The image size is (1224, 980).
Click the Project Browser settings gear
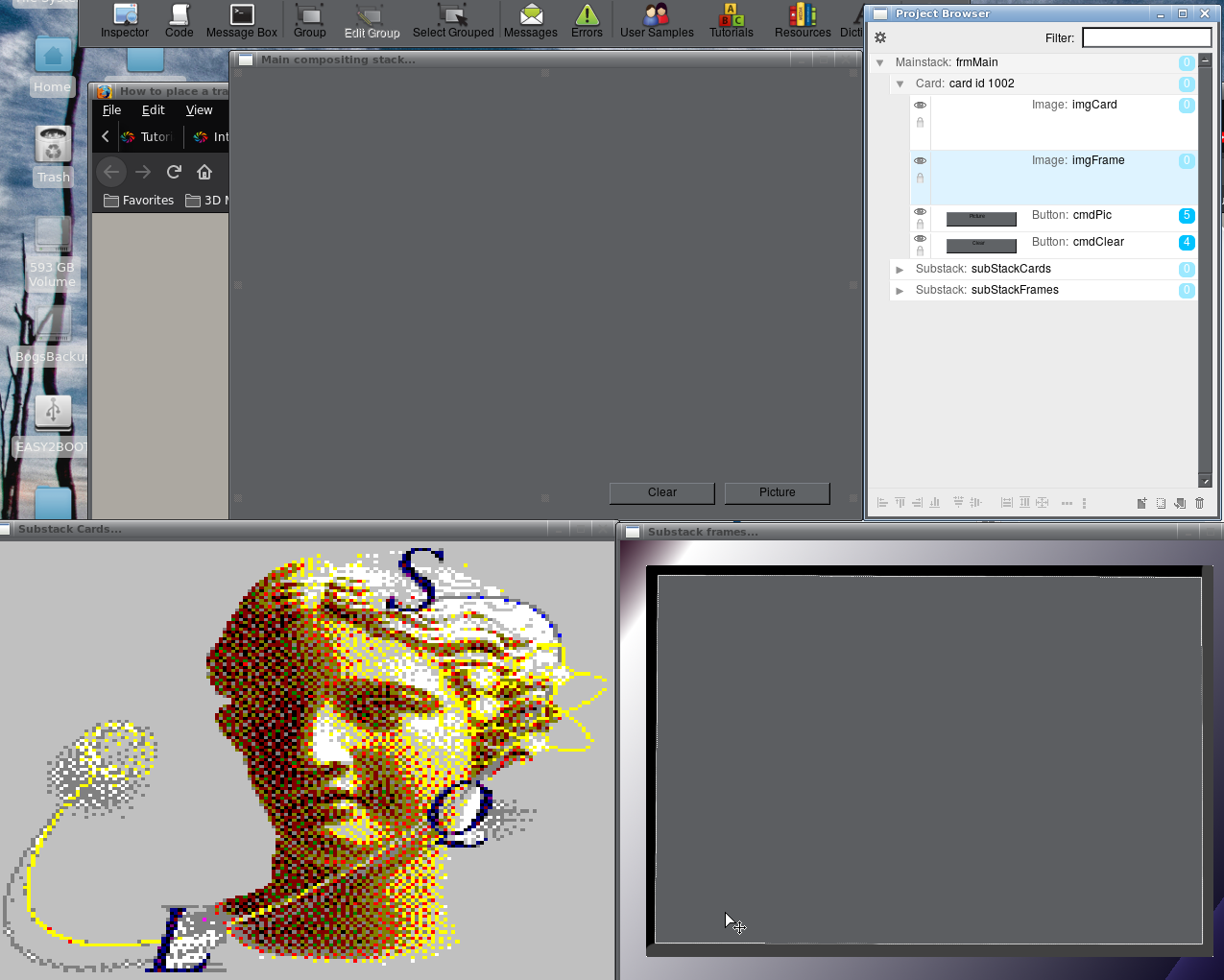click(880, 37)
